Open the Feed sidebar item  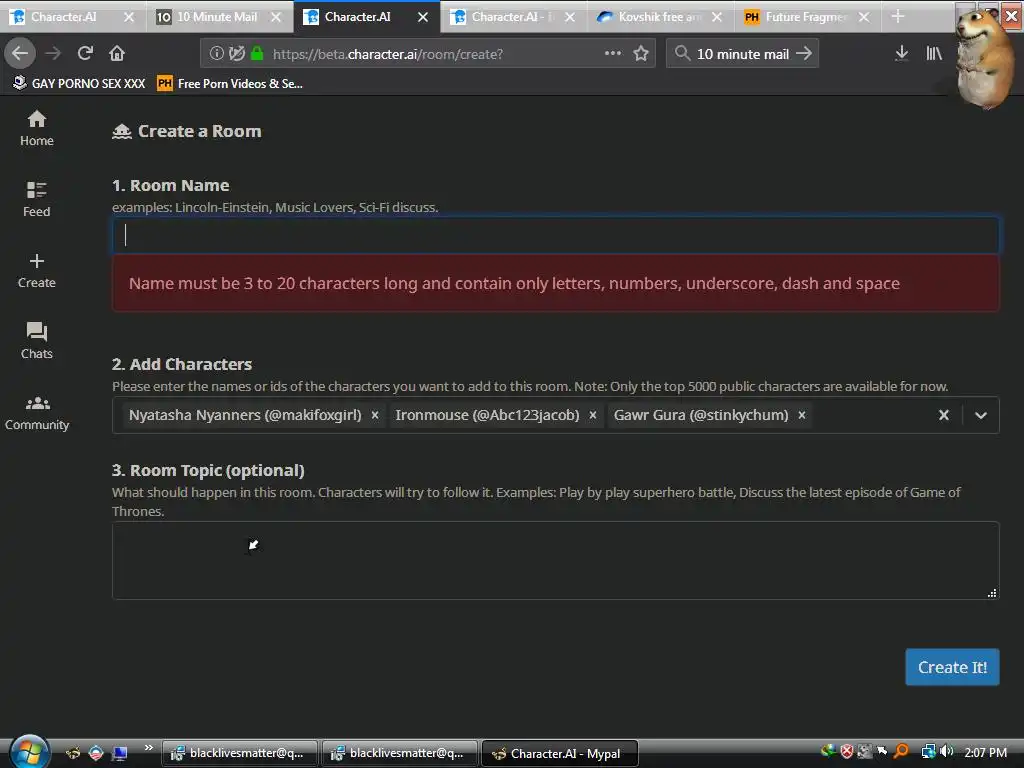point(37,199)
